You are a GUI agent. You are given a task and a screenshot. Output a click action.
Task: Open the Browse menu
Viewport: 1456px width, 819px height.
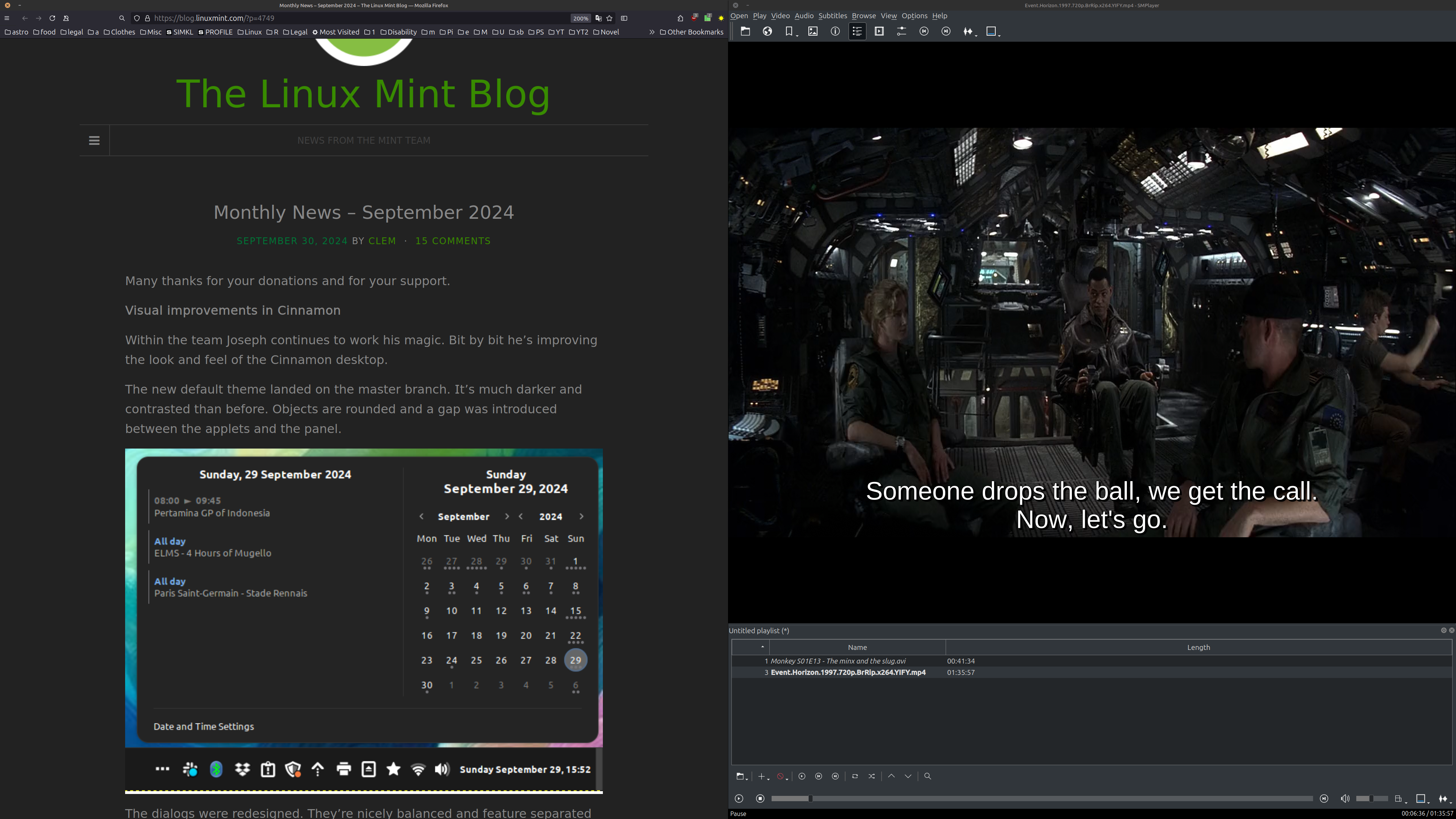[x=864, y=16]
